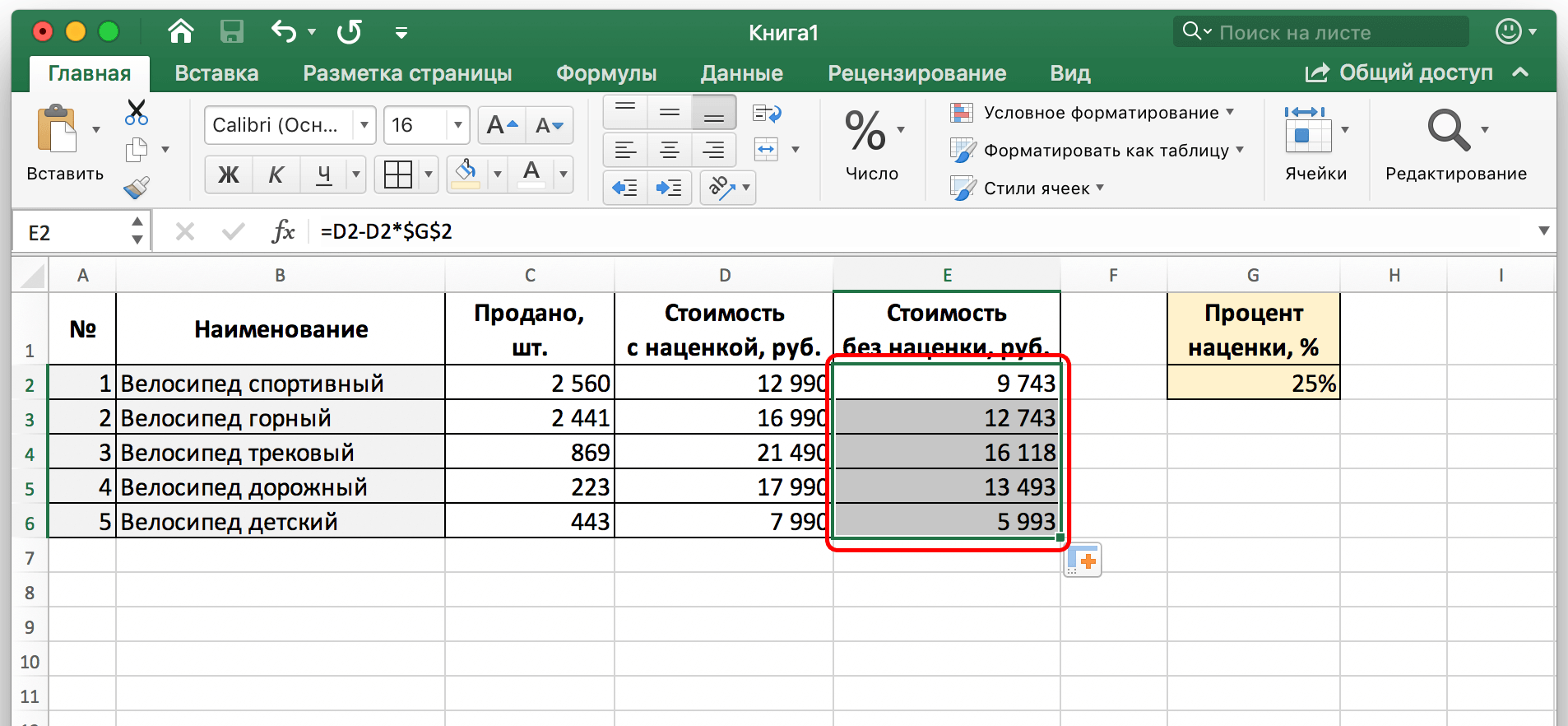This screenshot has width=1568, height=726.
Task: Click the formula bar confirm checkmark
Action: [x=234, y=231]
